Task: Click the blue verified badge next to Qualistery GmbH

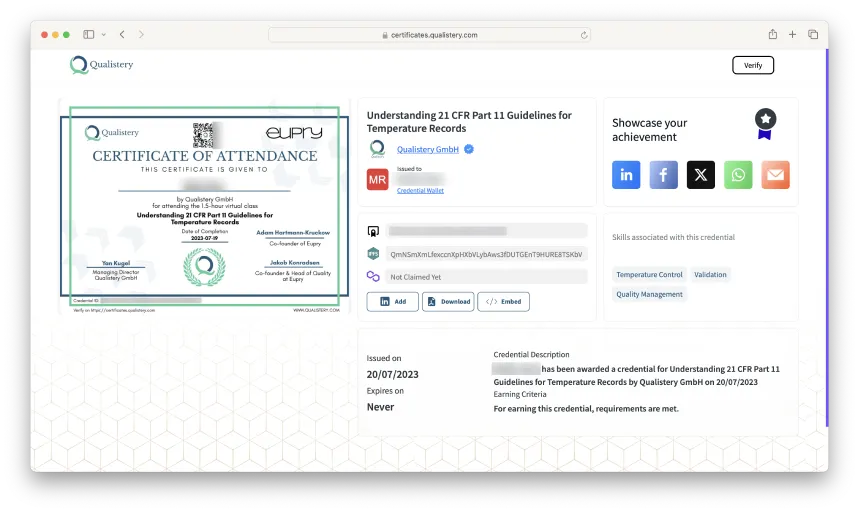Action: (468, 149)
